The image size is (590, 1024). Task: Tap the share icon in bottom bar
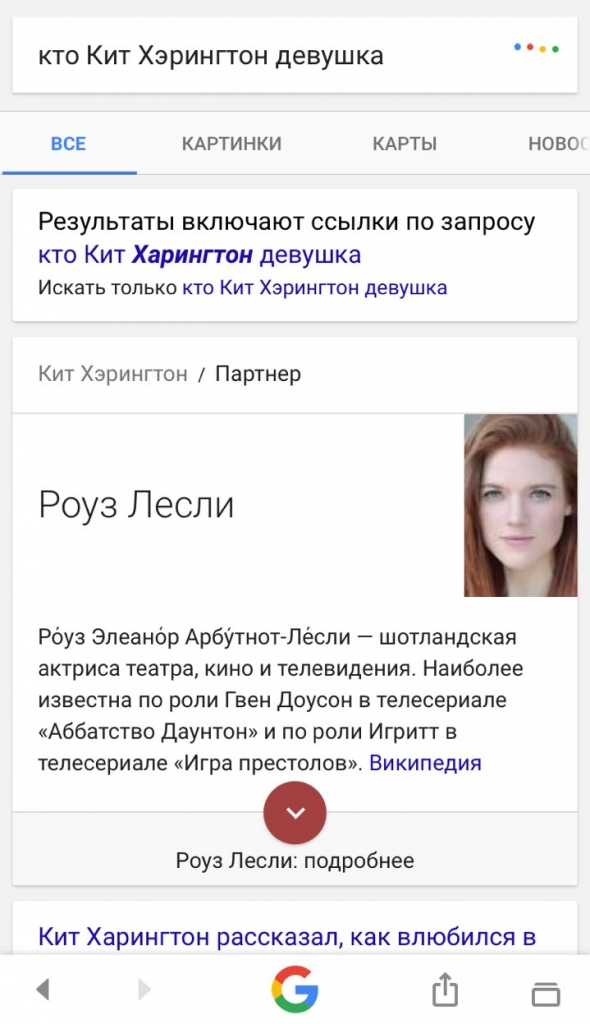click(x=445, y=989)
